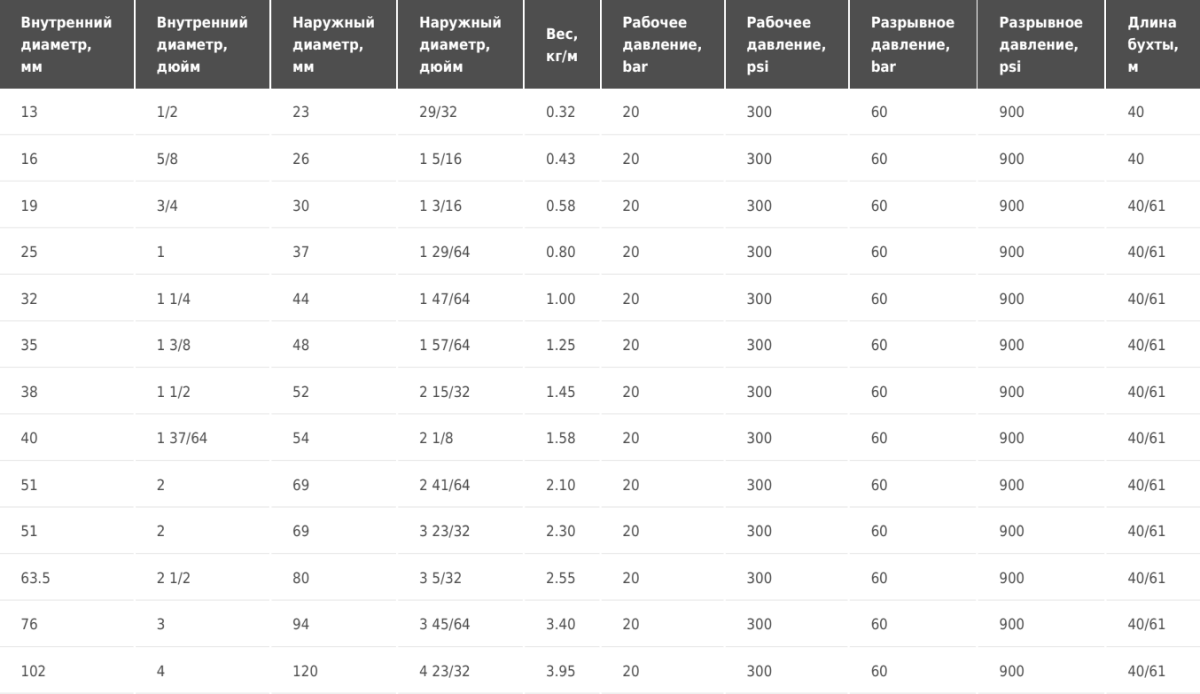Select the inner diameter inch cell 1 37/64

pyautogui.click(x=182, y=438)
